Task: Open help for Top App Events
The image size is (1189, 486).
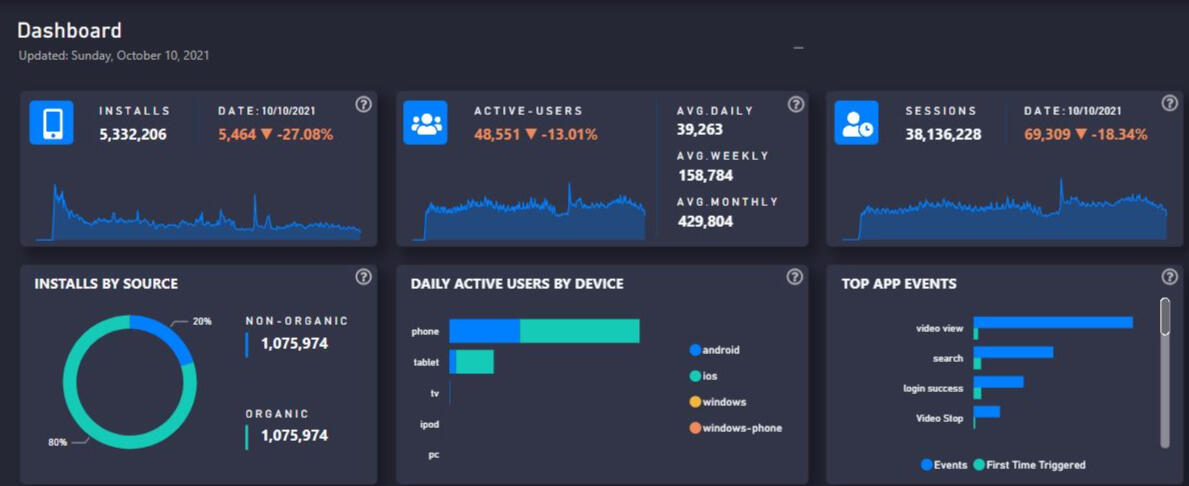Action: click(1169, 277)
